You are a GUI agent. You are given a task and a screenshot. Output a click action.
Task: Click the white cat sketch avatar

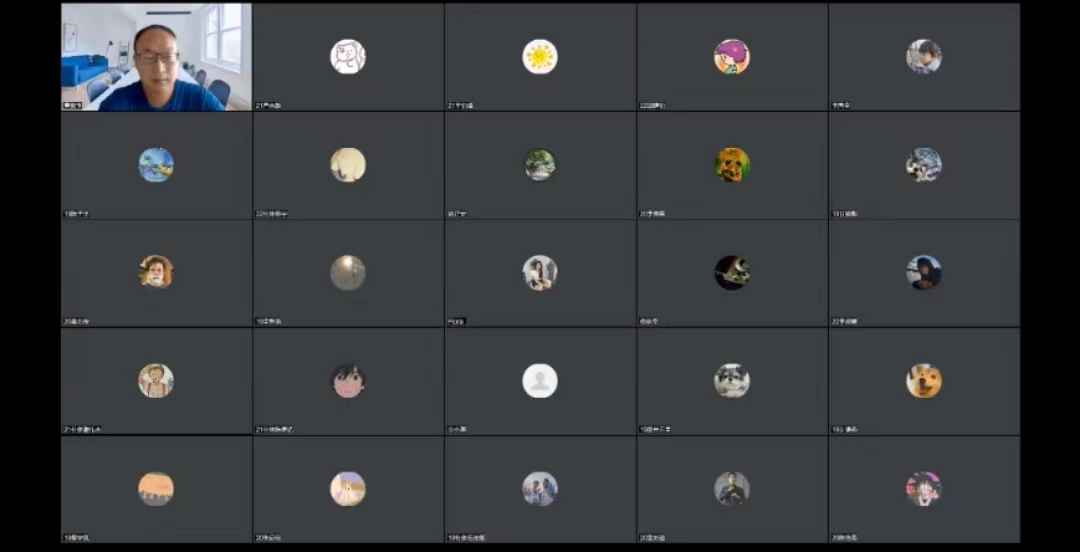348,57
